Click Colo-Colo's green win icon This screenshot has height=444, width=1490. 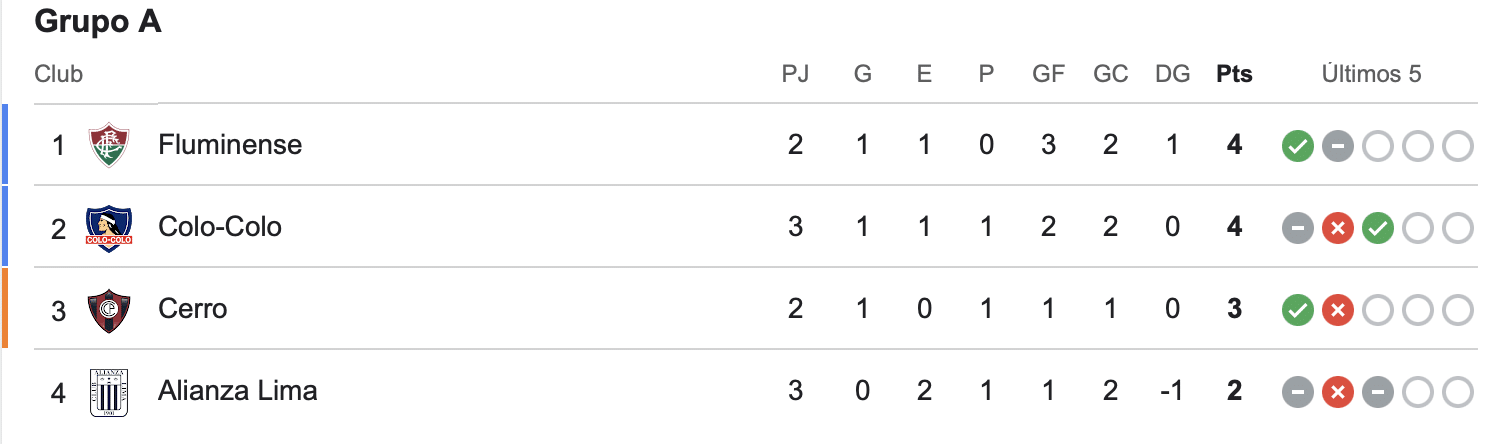[x=1377, y=228]
